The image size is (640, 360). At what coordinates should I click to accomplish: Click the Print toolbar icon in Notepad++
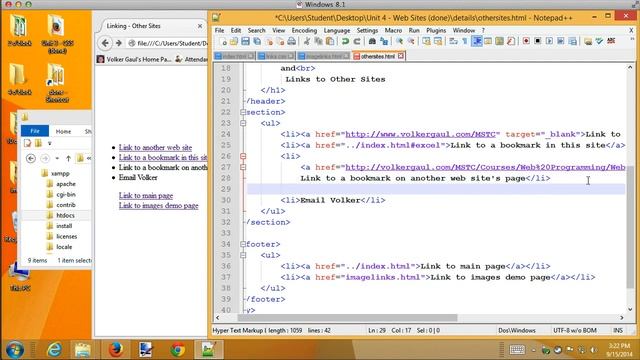(291, 41)
